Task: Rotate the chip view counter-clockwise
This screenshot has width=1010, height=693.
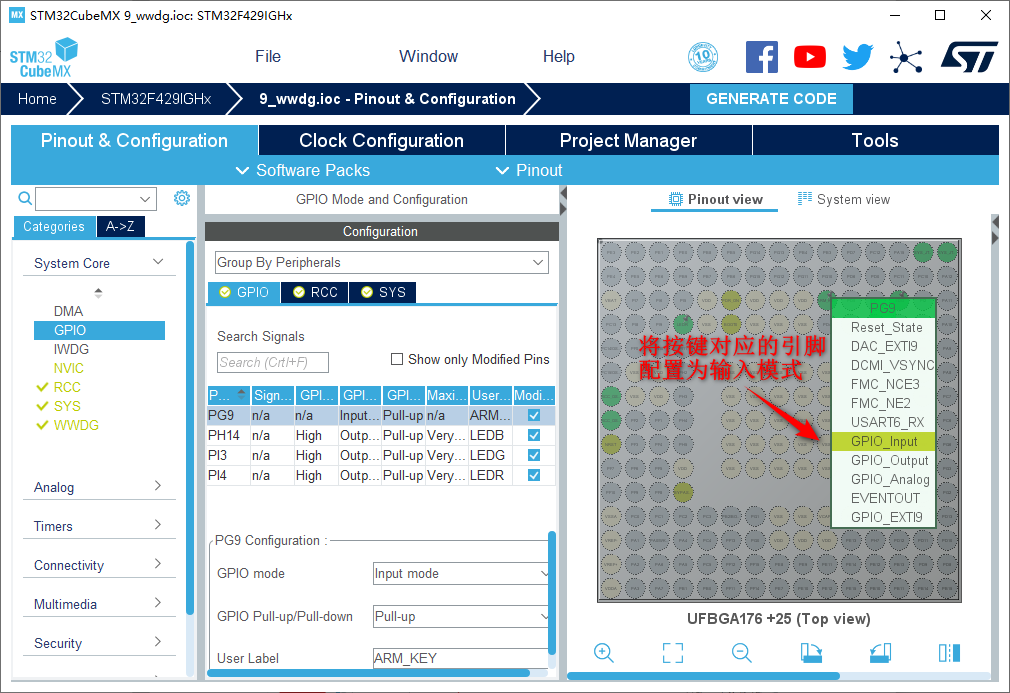Action: tap(880, 653)
